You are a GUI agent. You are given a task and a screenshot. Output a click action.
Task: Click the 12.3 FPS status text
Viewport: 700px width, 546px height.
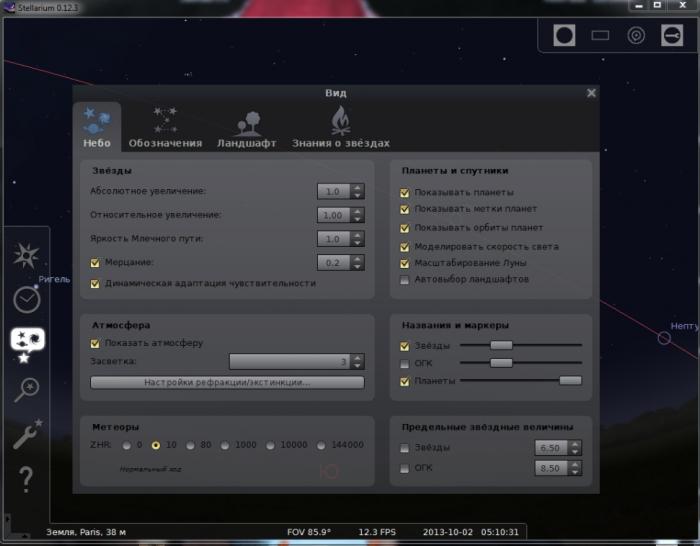click(x=377, y=532)
